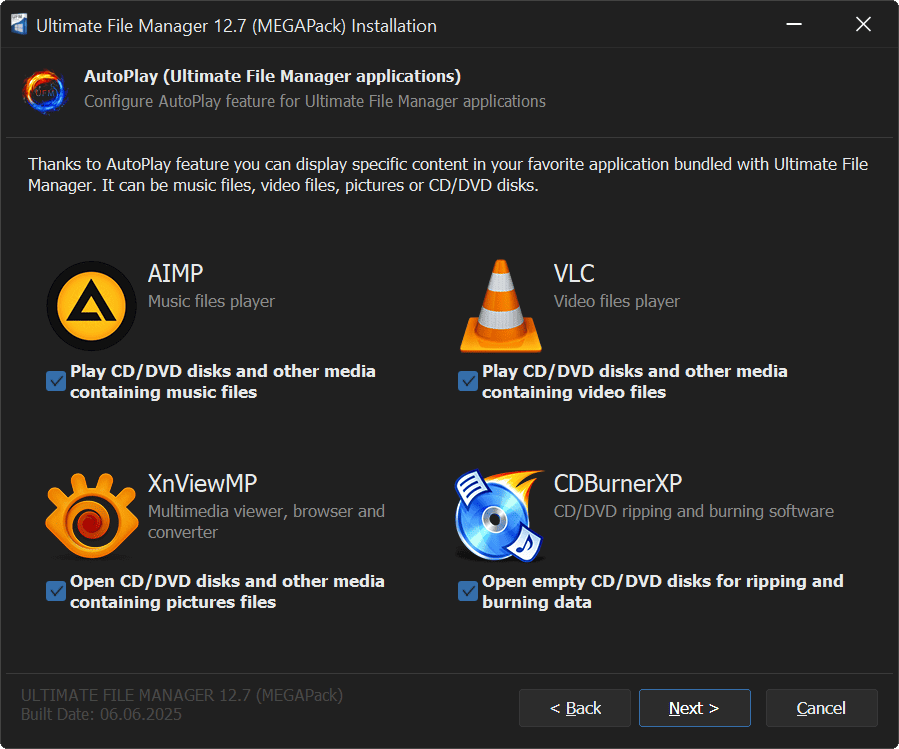Click the XnViewMP application title text
The image size is (899, 749).
[x=203, y=484]
